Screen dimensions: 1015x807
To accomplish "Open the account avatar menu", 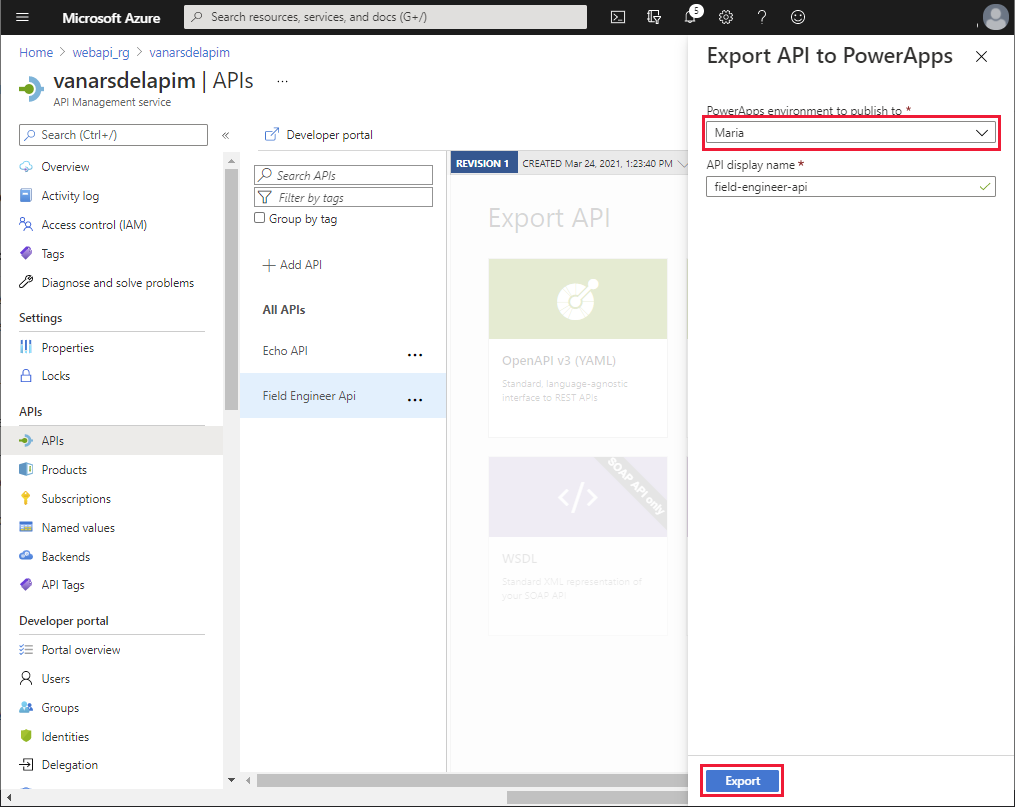I will [995, 17].
